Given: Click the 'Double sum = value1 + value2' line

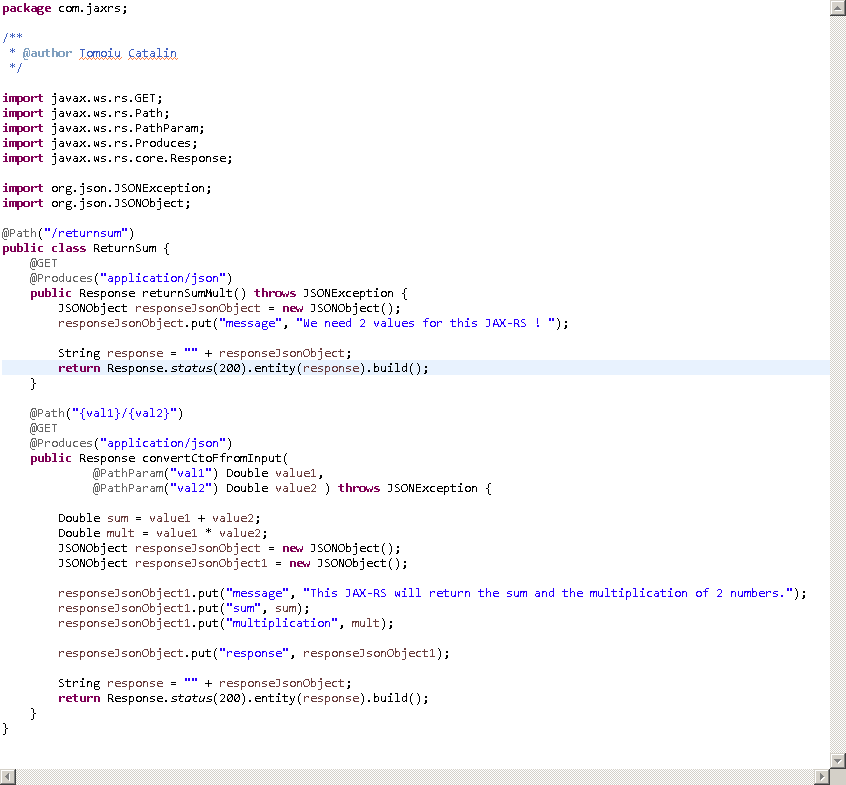Looking at the screenshot, I should tap(159, 518).
